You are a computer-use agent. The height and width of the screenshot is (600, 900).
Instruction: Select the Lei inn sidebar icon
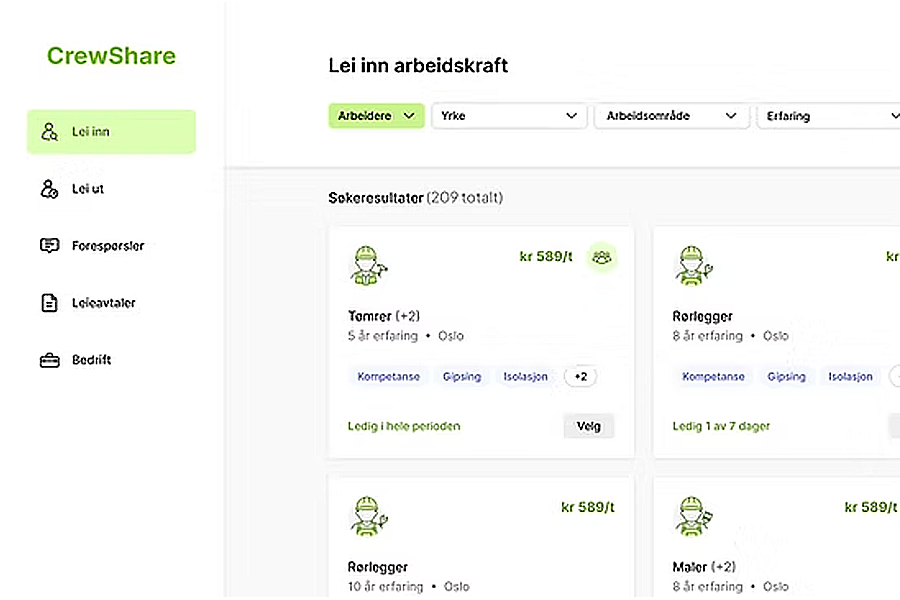click(50, 131)
